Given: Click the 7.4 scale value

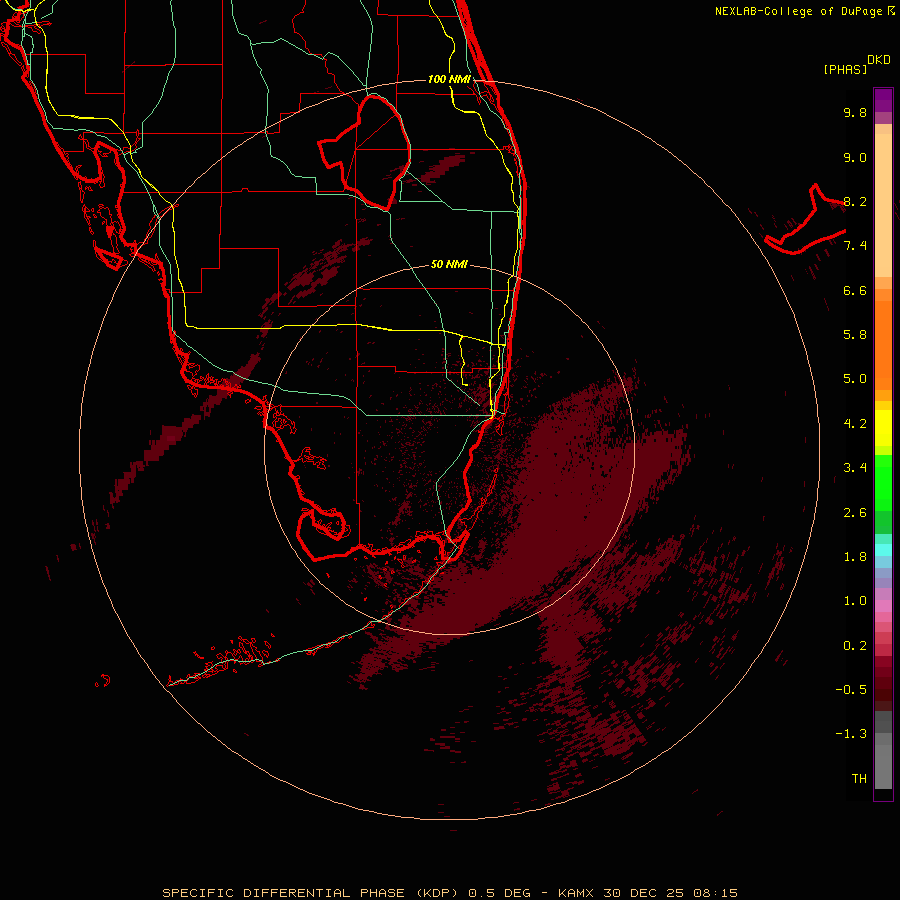Looking at the screenshot, I should click(855, 246).
